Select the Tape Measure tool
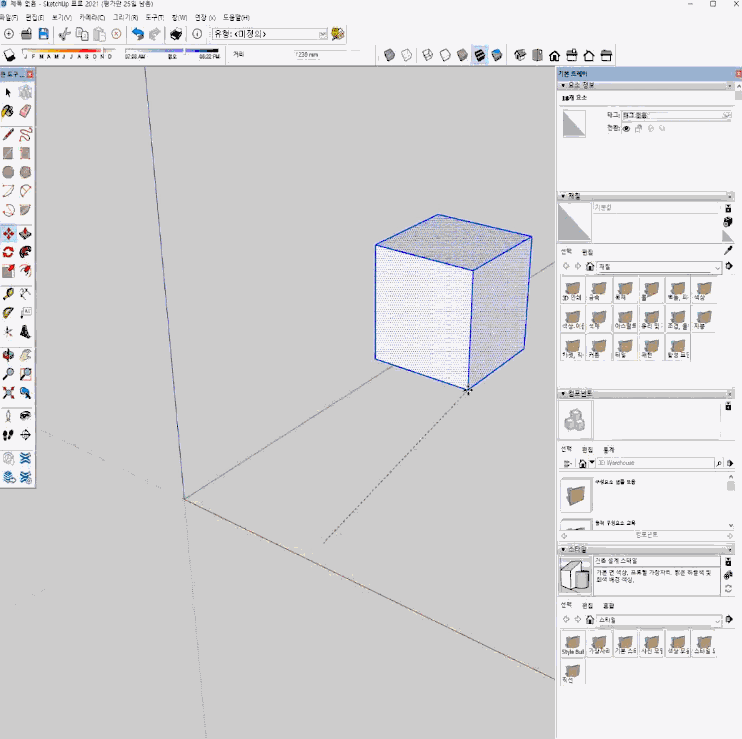Image resolution: width=742 pixels, height=739 pixels. [x=8, y=294]
